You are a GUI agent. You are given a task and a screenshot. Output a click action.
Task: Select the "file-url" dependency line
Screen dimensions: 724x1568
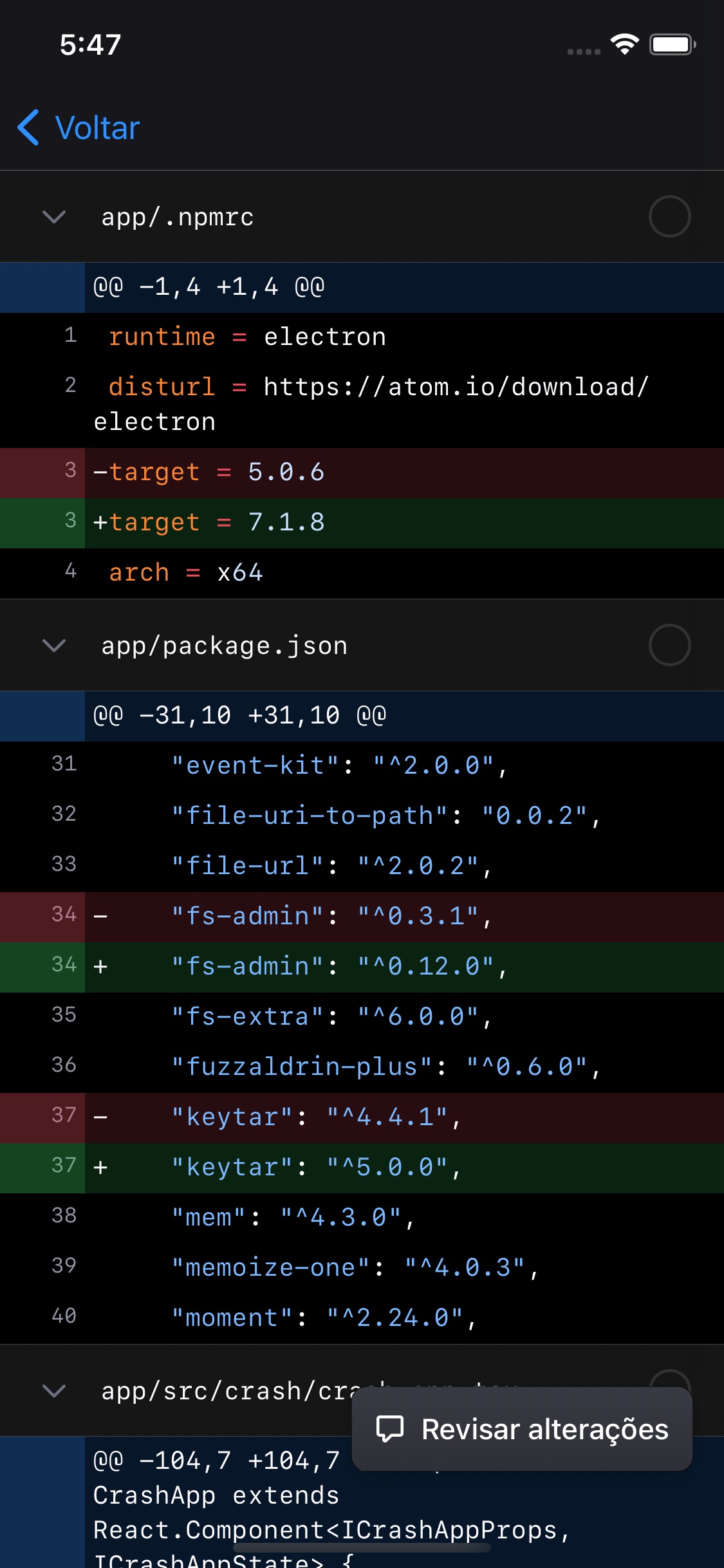coord(362,866)
